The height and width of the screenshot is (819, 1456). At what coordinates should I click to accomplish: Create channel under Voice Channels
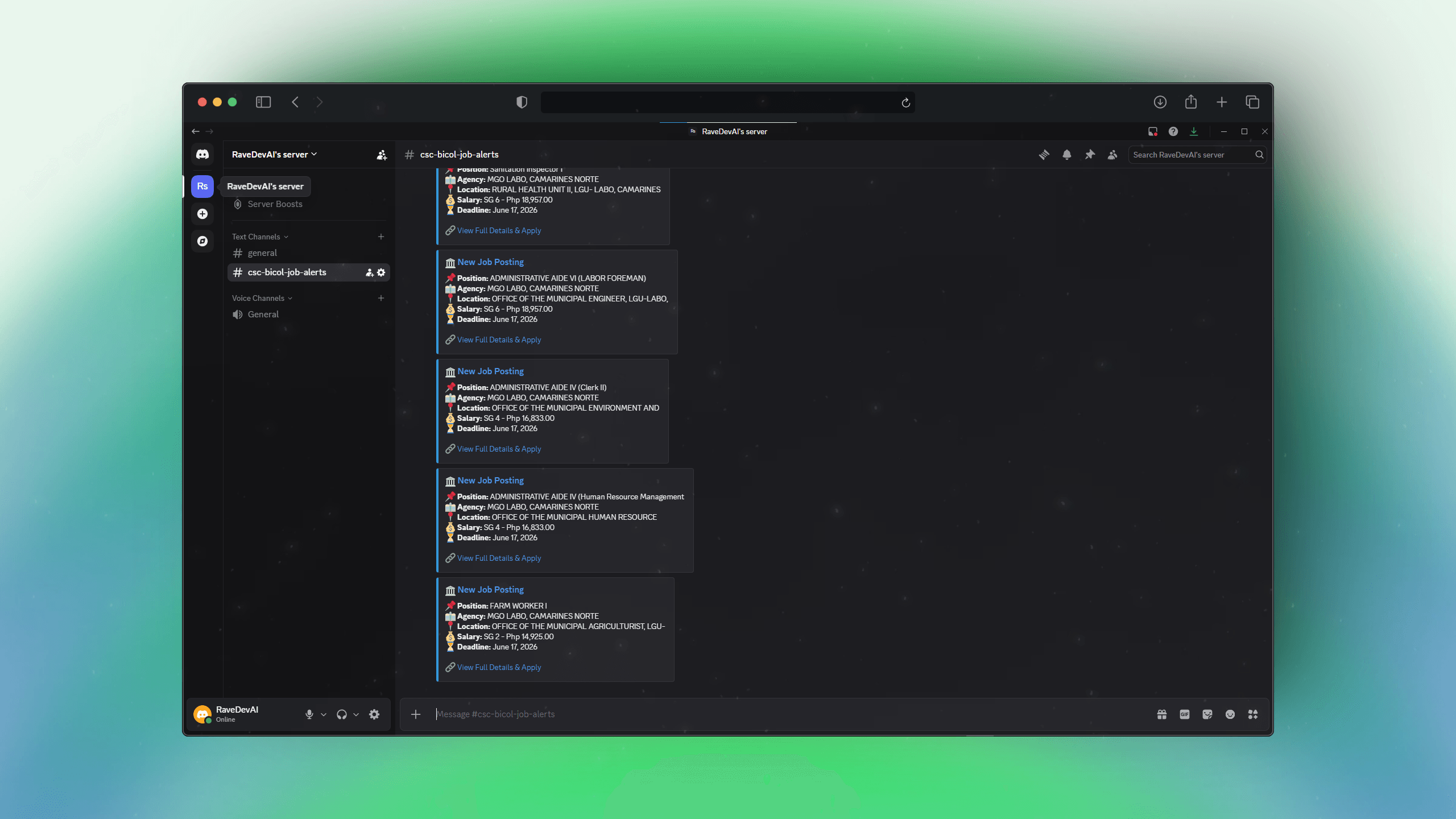click(381, 298)
